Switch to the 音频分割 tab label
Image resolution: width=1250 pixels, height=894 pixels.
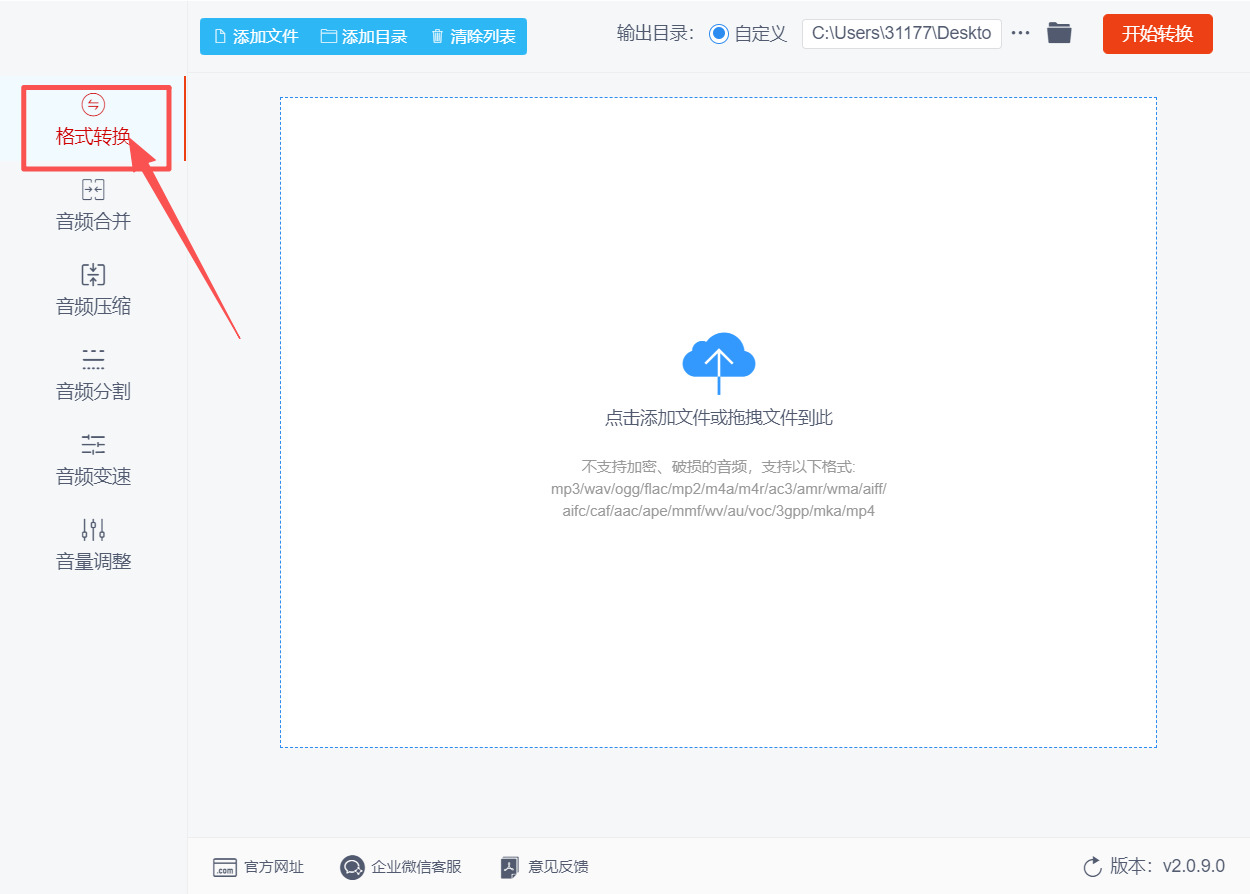pyautogui.click(x=93, y=392)
